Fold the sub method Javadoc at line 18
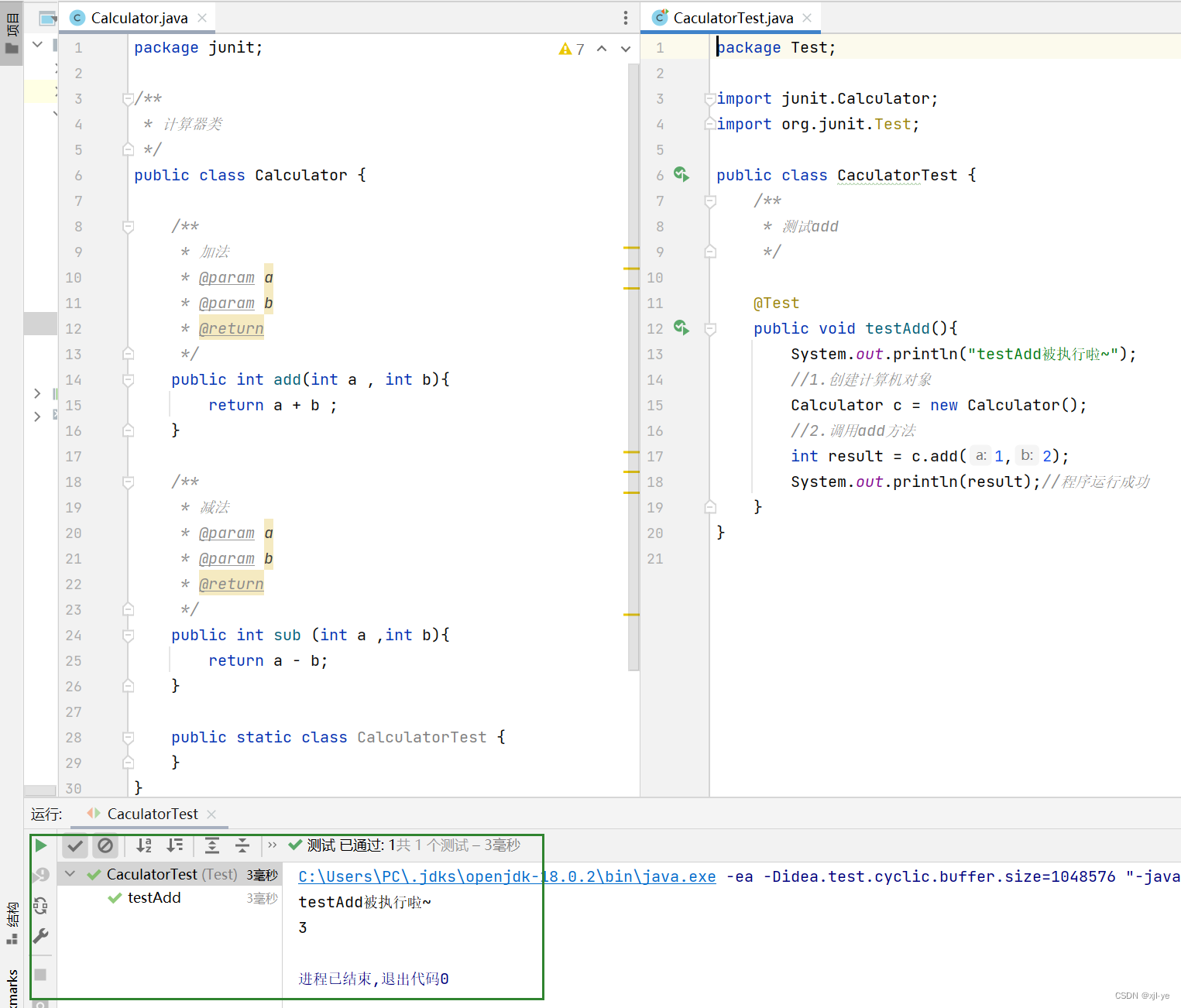 point(128,482)
